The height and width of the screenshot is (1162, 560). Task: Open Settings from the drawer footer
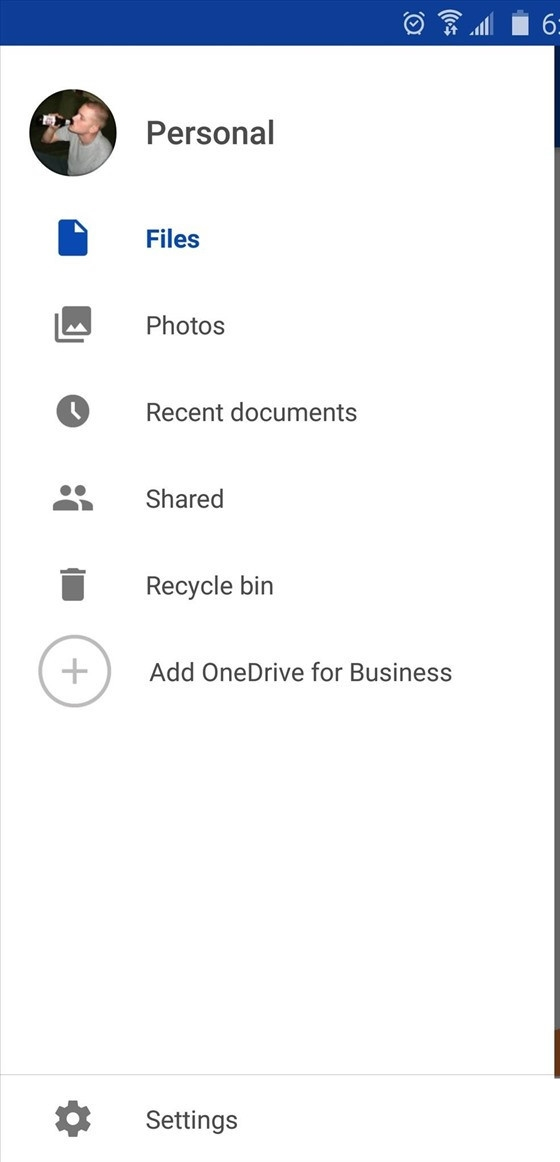192,1120
